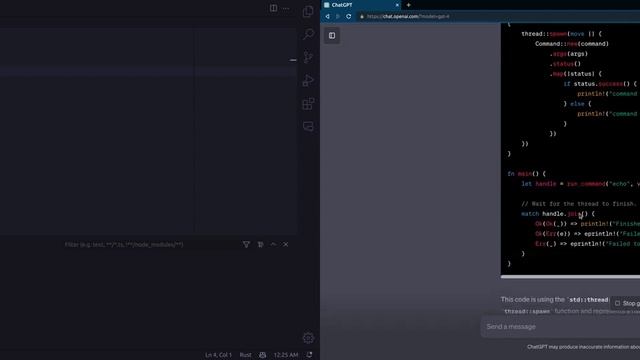640x360 pixels.
Task: Open notifications bell in status bar
Action: [x=309, y=355]
